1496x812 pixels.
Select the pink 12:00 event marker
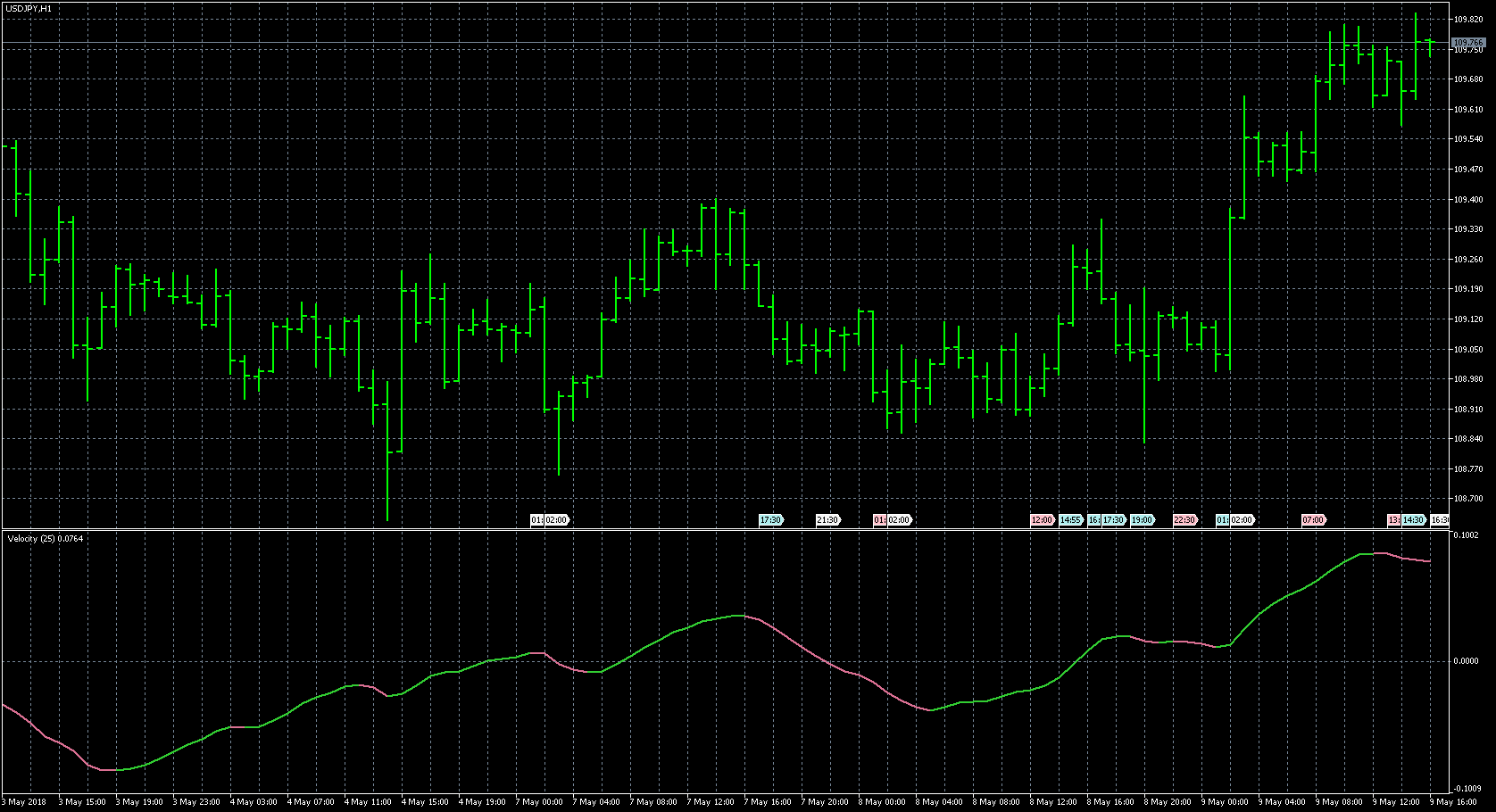[1042, 520]
